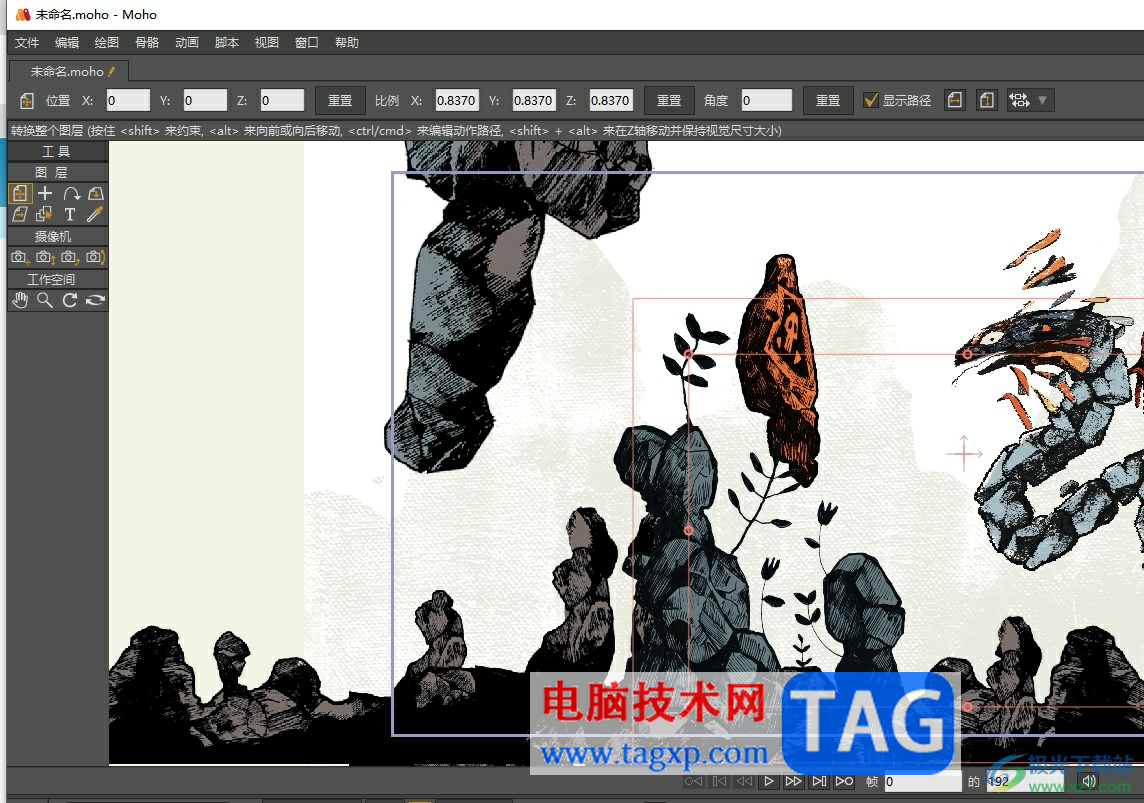Screen dimensions: 1144x803
Task: Click the Moho app logo in title bar
Action: coord(23,15)
